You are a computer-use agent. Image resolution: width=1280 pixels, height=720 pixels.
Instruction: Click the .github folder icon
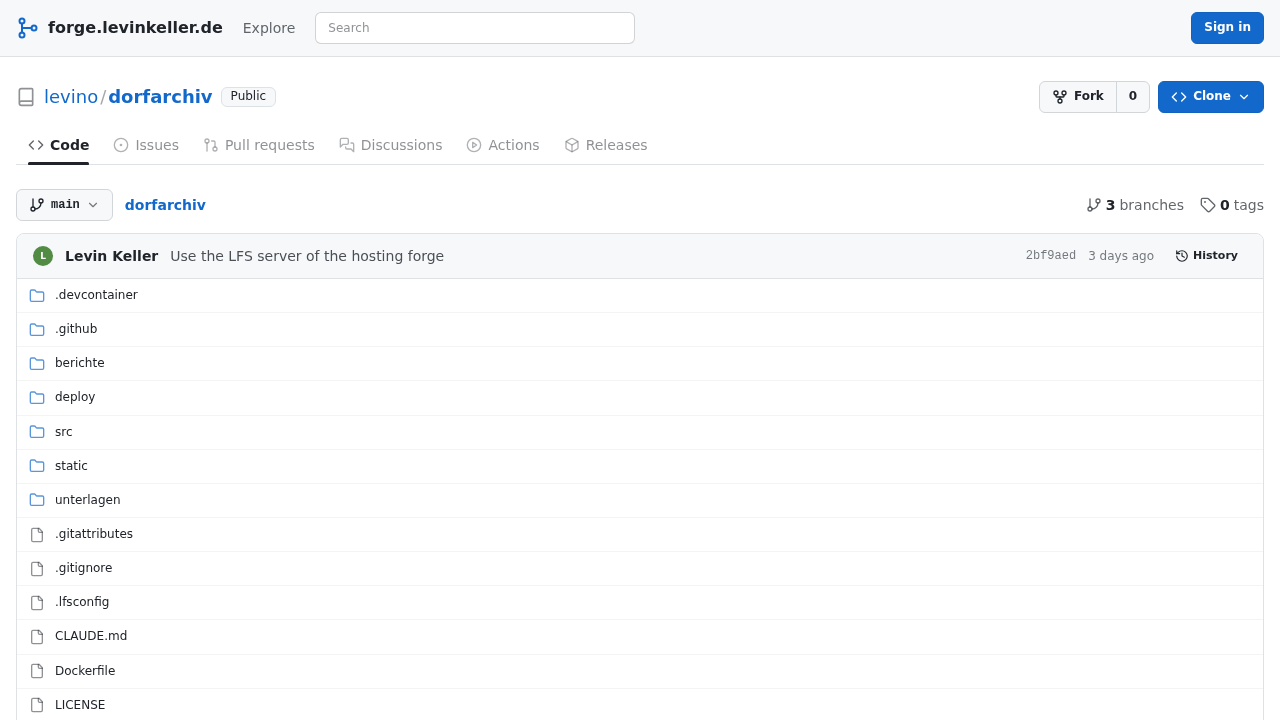(x=37, y=329)
